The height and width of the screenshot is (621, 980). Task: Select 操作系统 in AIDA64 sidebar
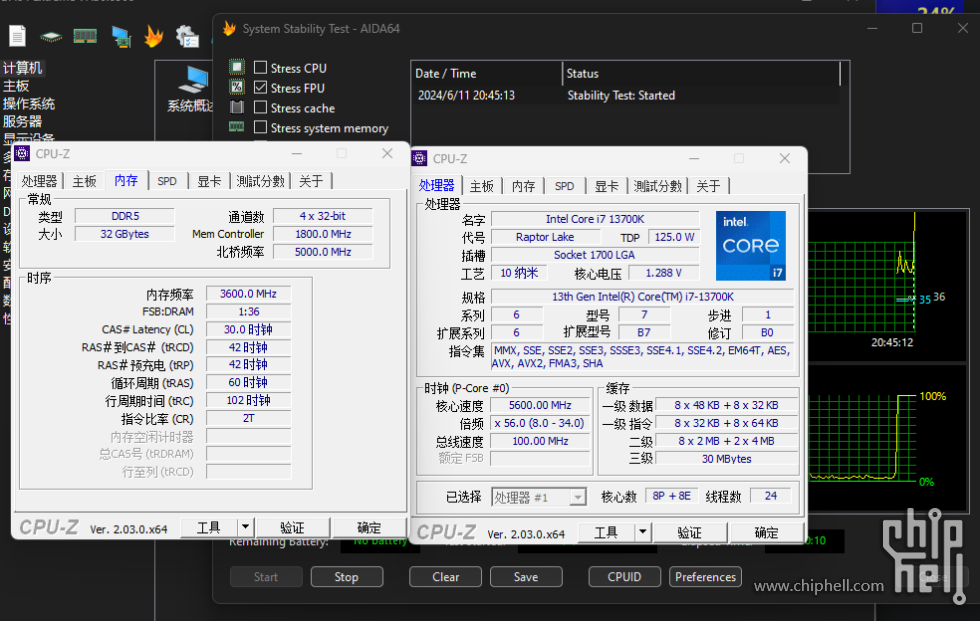pos(29,104)
